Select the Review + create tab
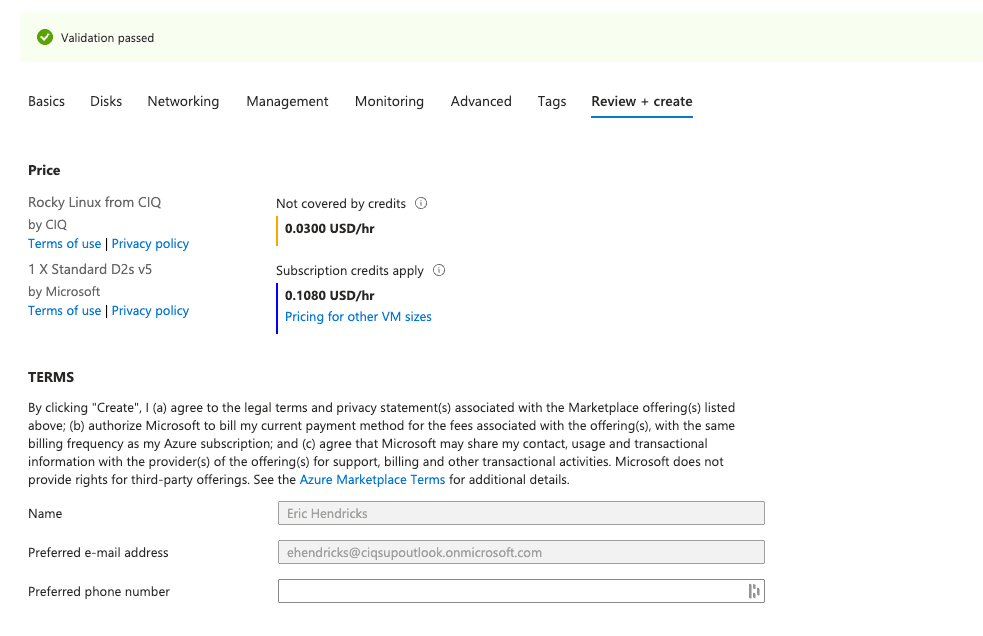The width and height of the screenshot is (983, 636). 642,101
